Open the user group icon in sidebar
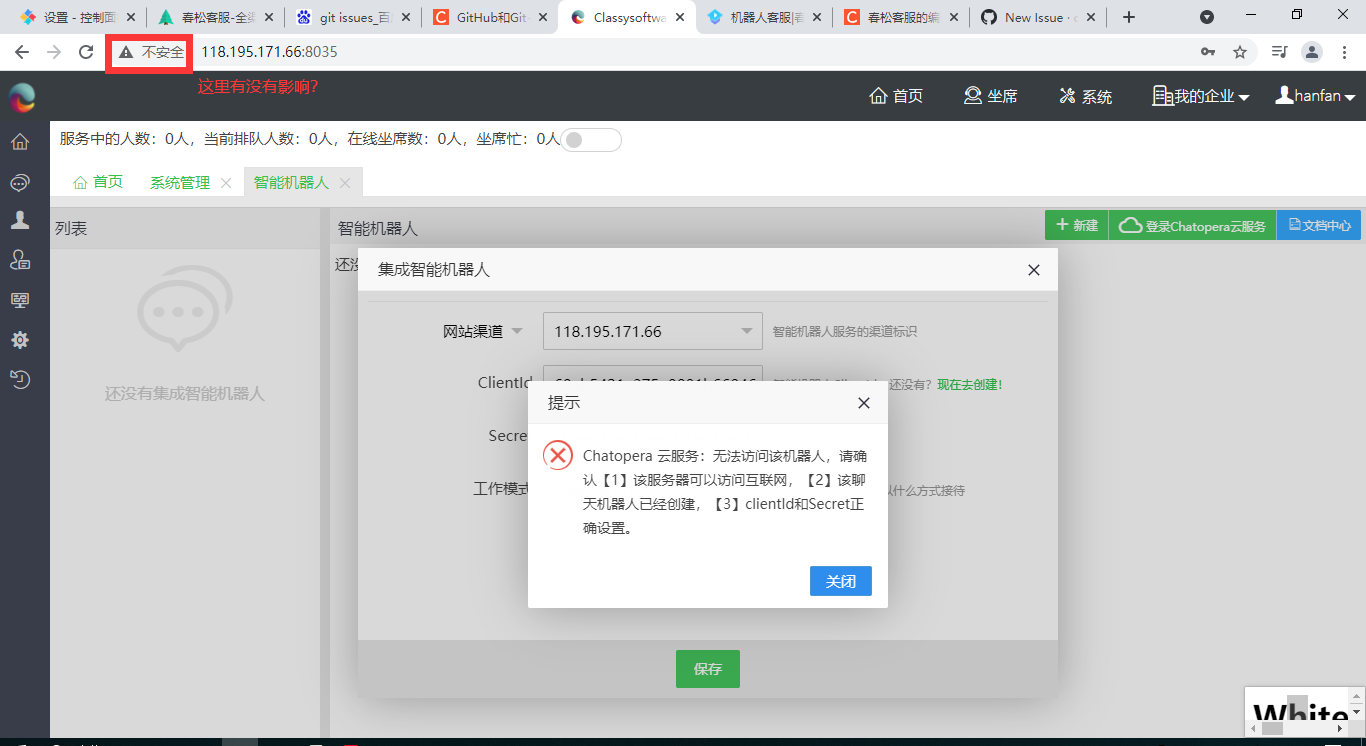 pyautogui.click(x=19, y=260)
